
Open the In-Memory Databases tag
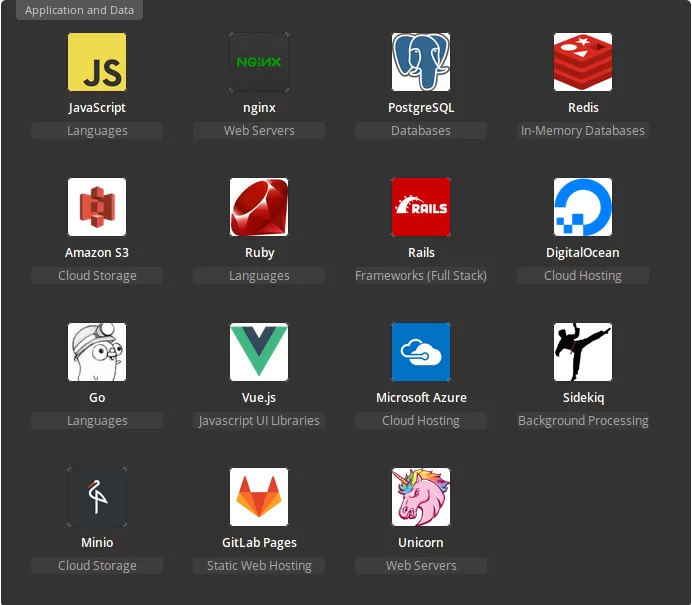[x=583, y=131]
